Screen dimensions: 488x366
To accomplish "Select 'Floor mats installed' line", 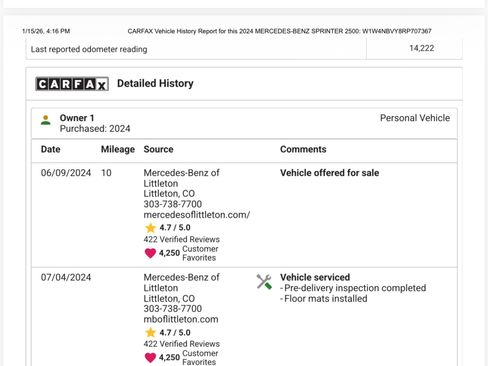I will pyautogui.click(x=324, y=299).
